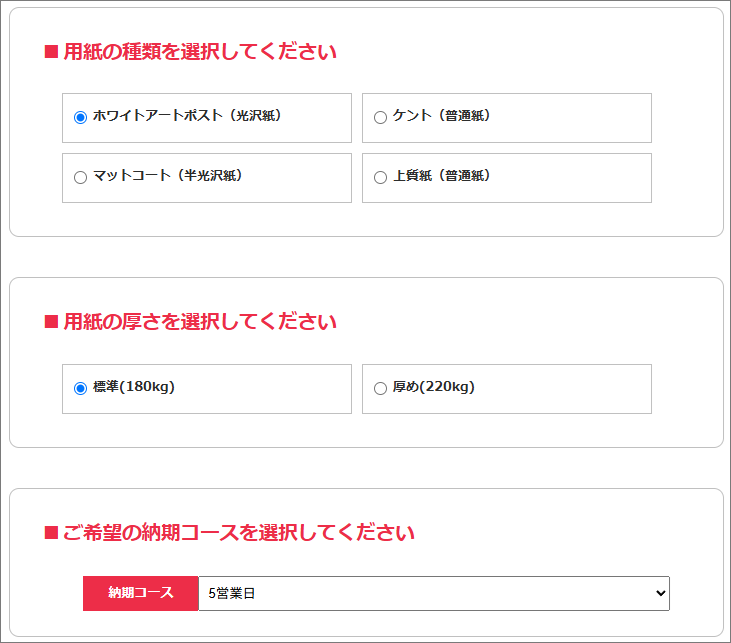Click the 用紙の種類を選択してください heading
This screenshot has height=643, width=731.
[200, 51]
